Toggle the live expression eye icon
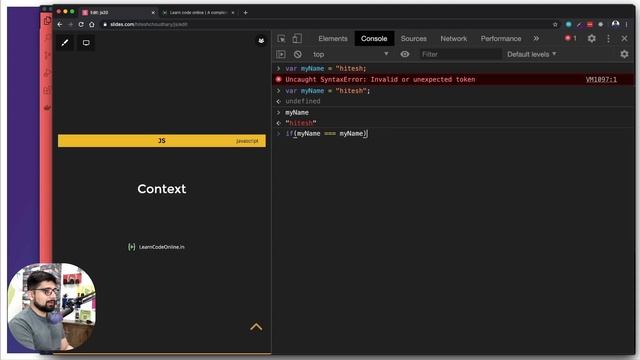 click(404, 54)
